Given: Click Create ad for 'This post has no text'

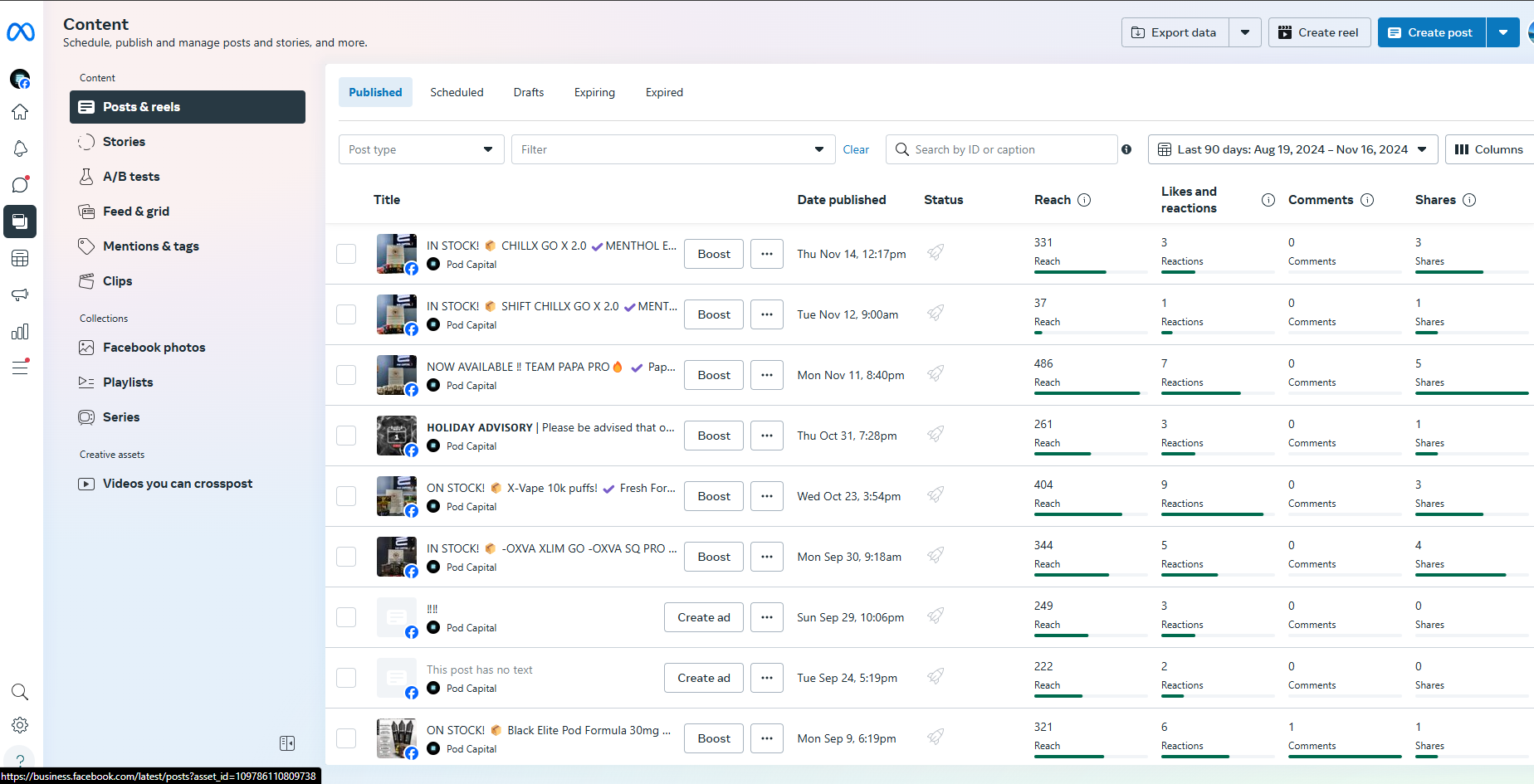Looking at the screenshot, I should 704,678.
